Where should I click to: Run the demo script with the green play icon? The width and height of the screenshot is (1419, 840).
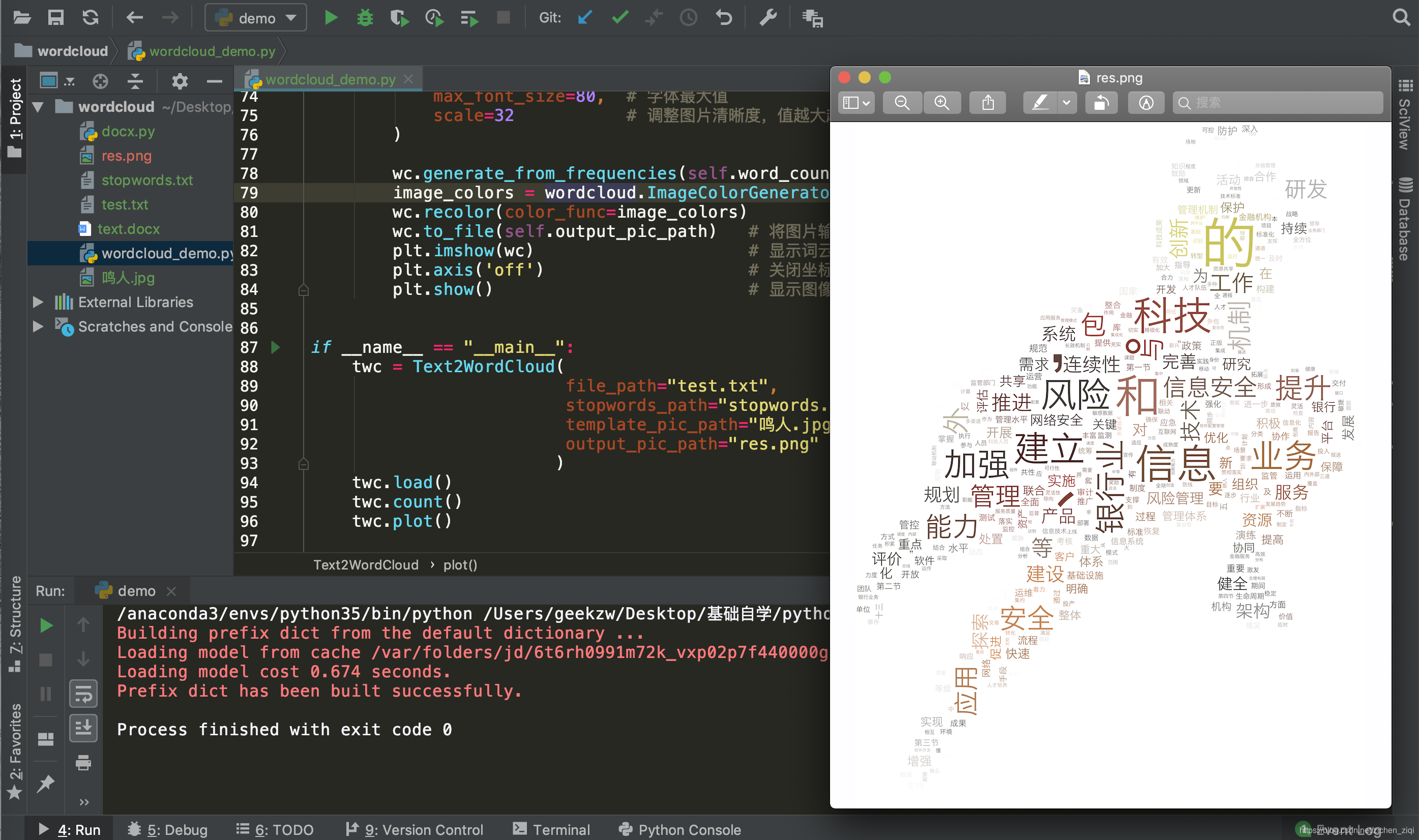[x=331, y=18]
